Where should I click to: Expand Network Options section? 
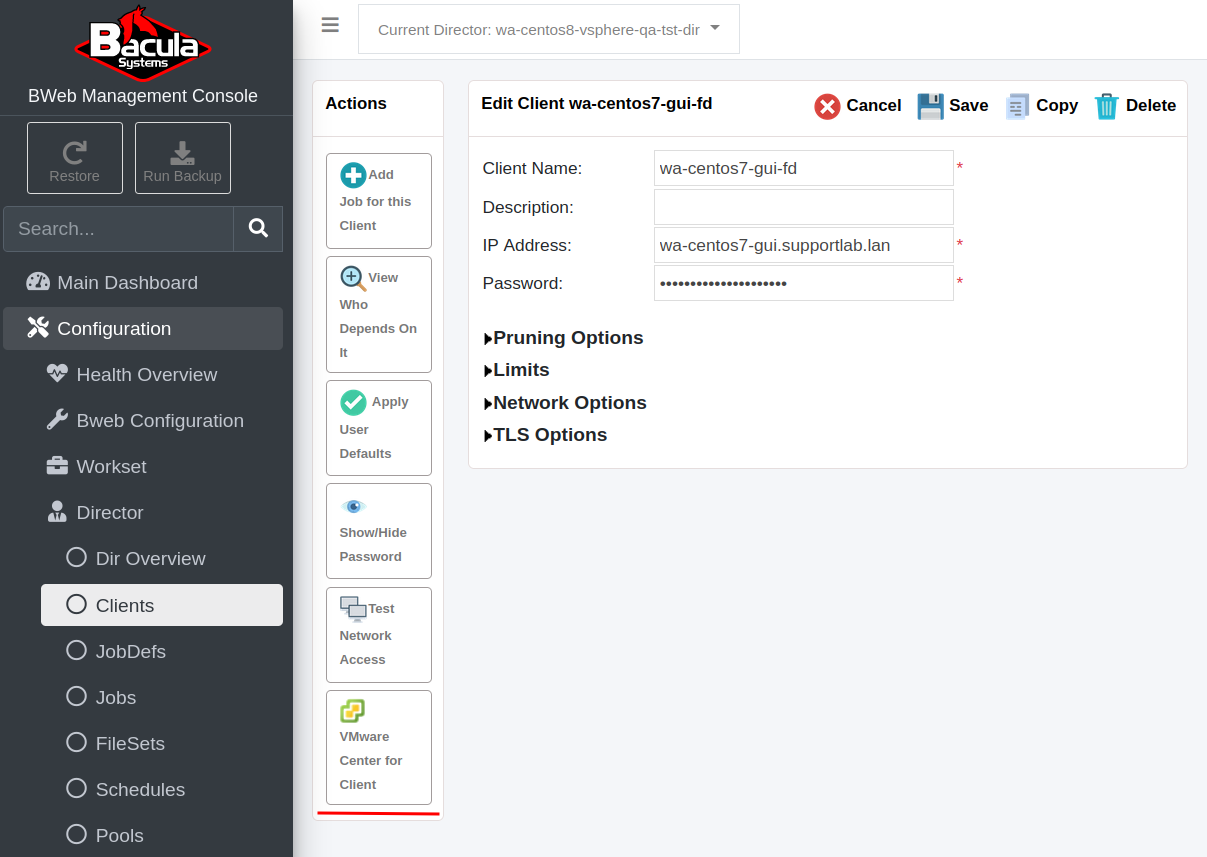point(565,403)
